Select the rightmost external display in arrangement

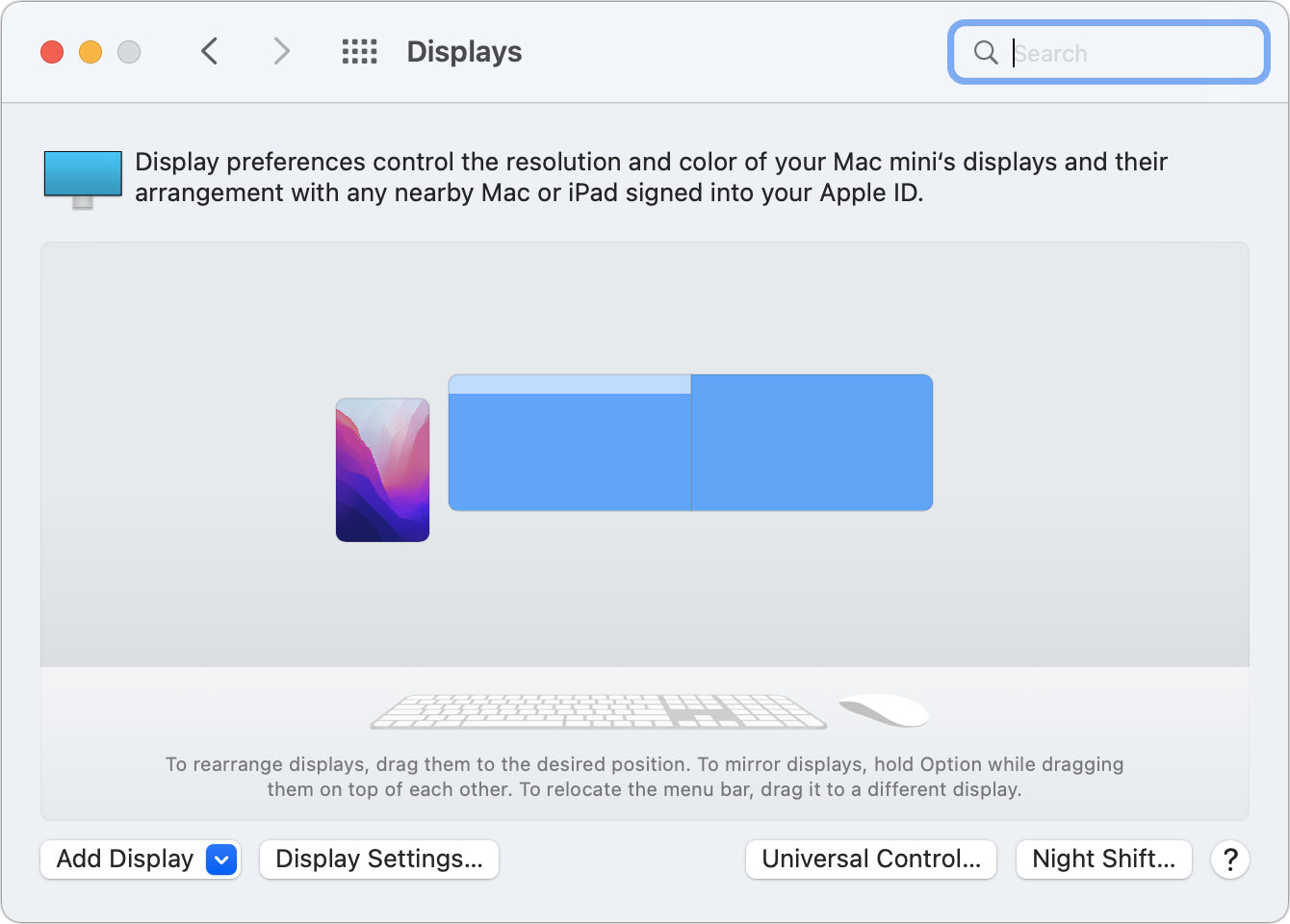pyautogui.click(x=812, y=443)
